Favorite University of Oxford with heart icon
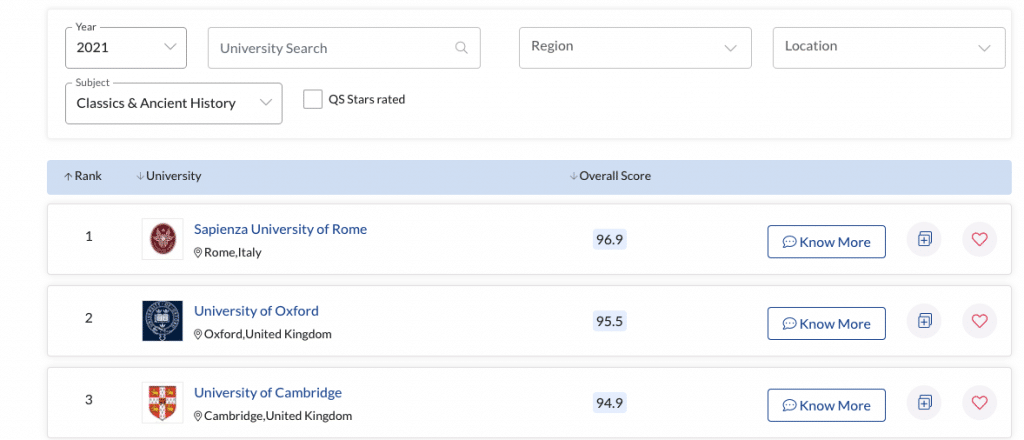The image size is (1024, 440). coord(980,321)
